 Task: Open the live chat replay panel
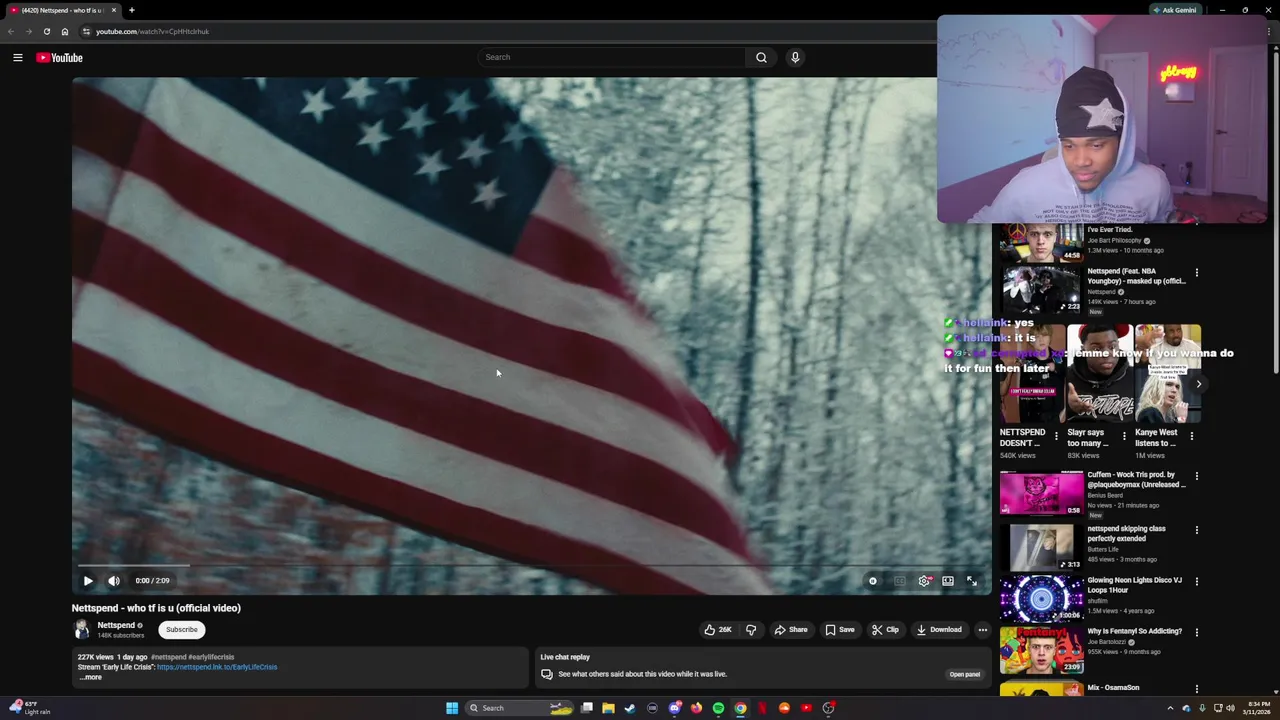[x=964, y=674]
